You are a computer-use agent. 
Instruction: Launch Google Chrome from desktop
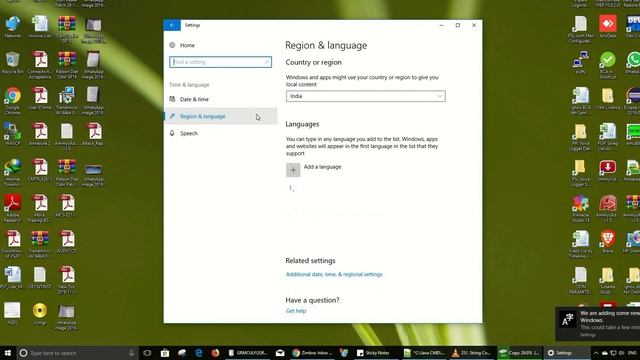[13, 101]
